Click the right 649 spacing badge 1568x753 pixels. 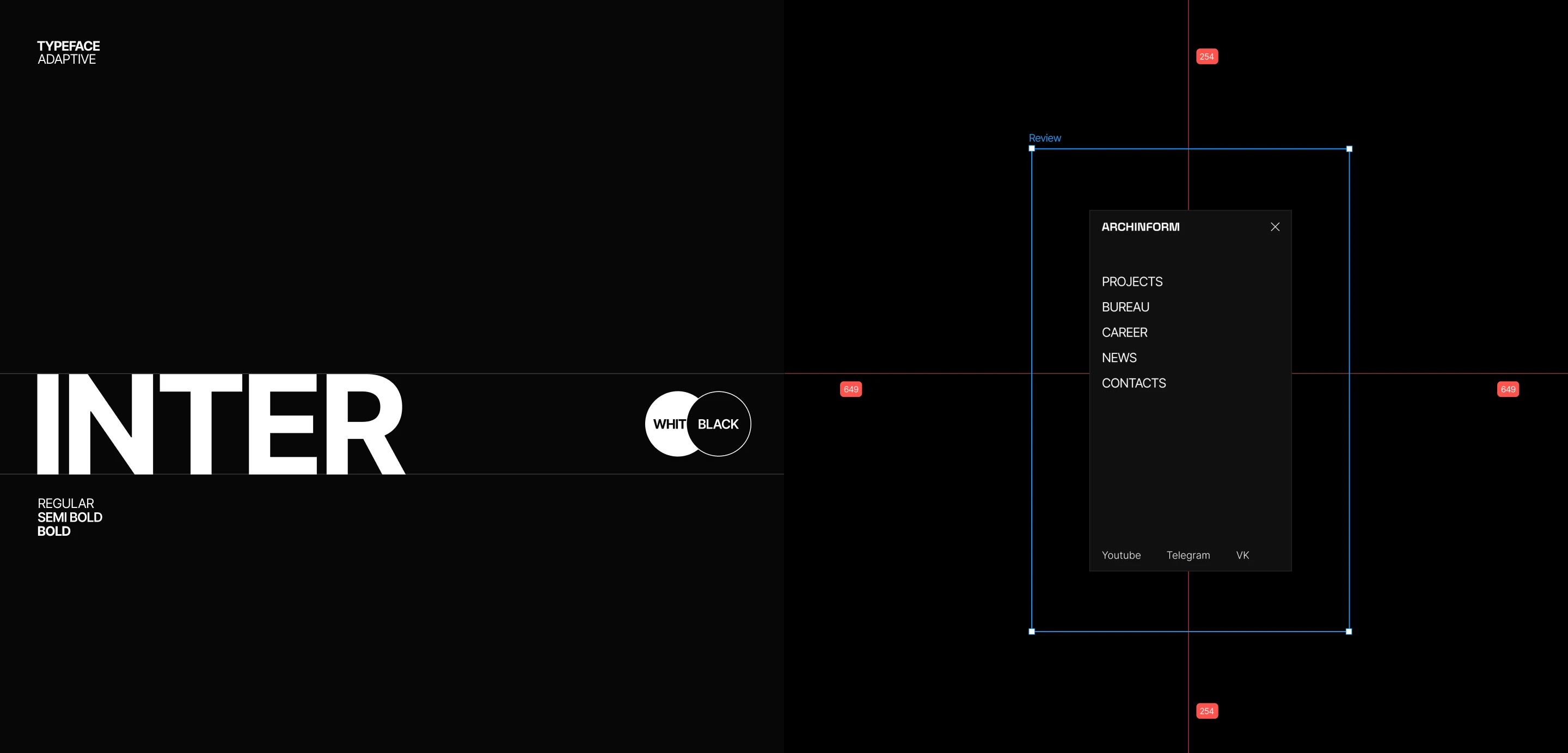point(1508,390)
